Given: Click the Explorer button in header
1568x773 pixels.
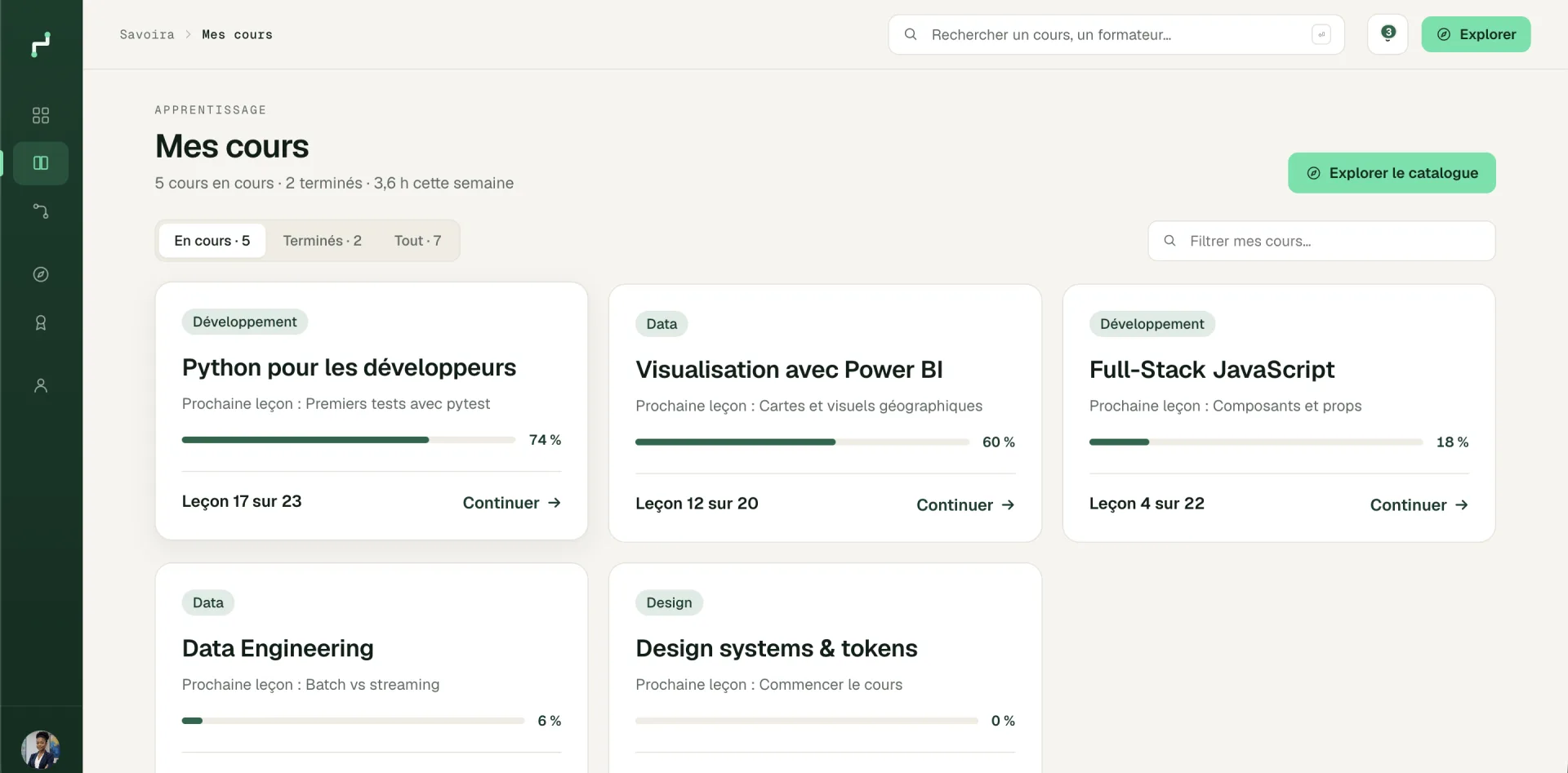Looking at the screenshot, I should point(1476,34).
